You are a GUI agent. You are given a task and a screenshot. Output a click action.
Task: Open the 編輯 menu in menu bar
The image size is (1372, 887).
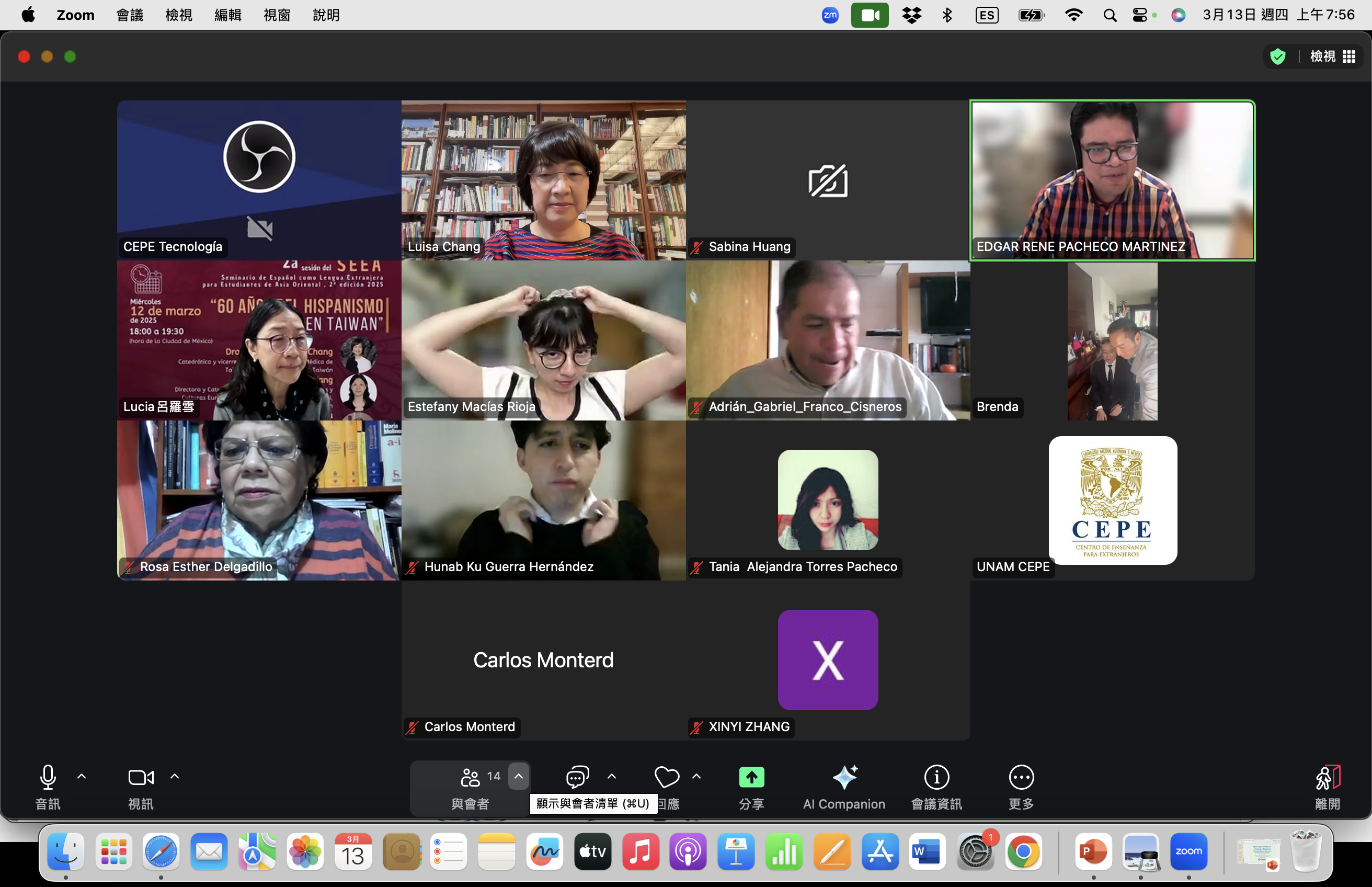(x=227, y=15)
